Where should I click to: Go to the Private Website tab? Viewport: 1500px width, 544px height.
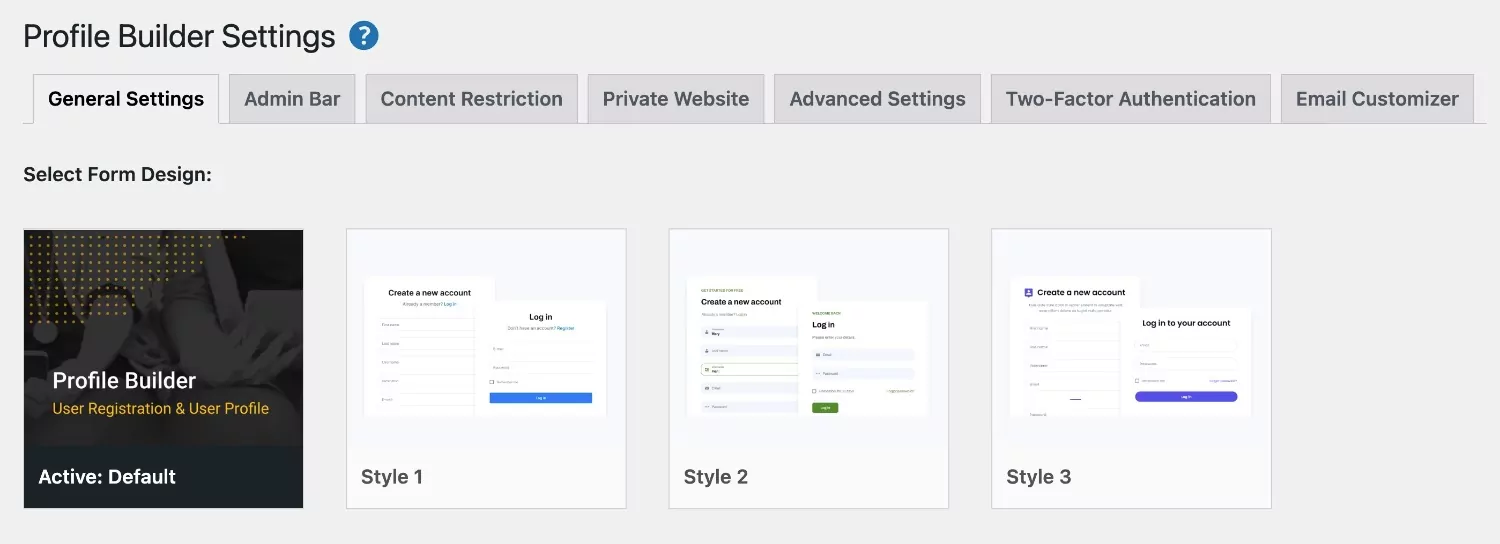pyautogui.click(x=675, y=99)
